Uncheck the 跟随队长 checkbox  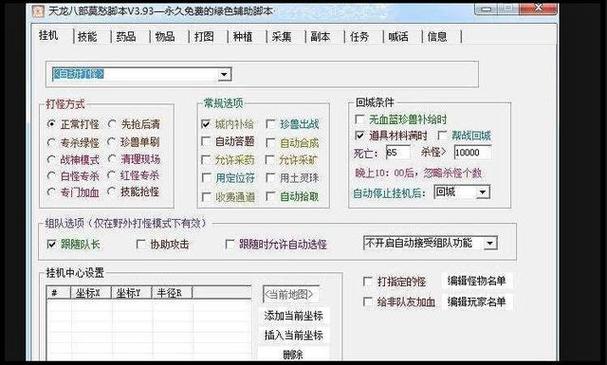51,244
